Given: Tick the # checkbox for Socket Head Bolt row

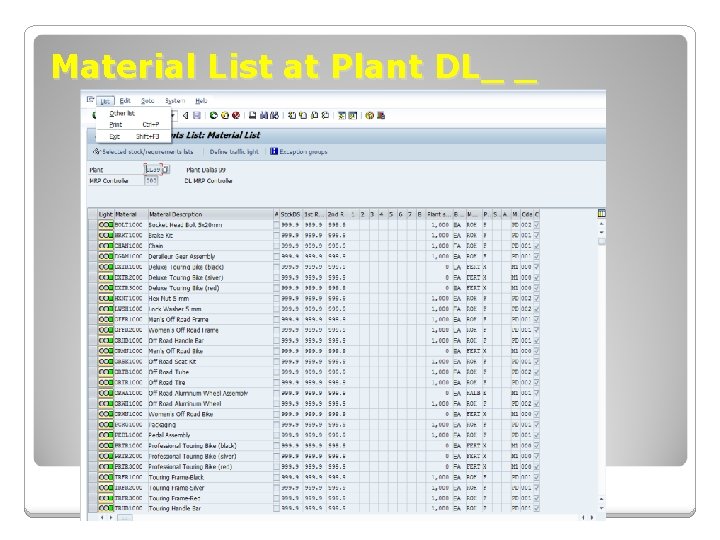Looking at the screenshot, I should [x=276, y=225].
